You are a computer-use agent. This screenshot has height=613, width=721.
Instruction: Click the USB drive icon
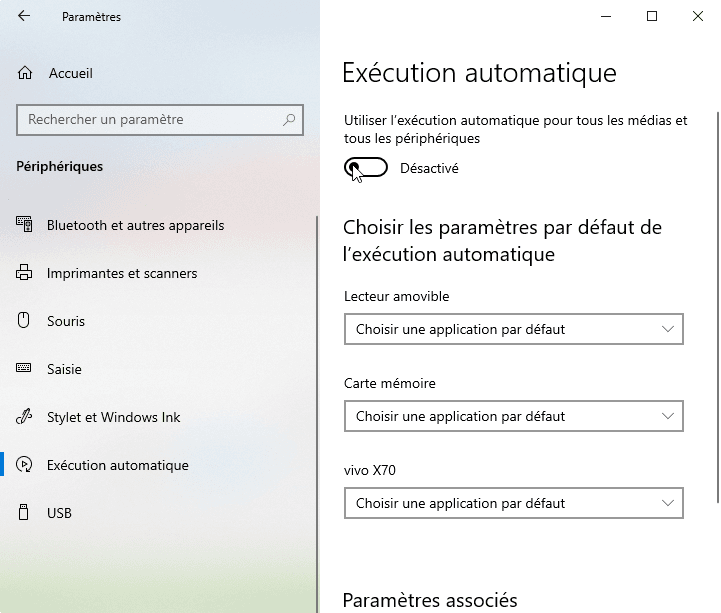[23, 512]
